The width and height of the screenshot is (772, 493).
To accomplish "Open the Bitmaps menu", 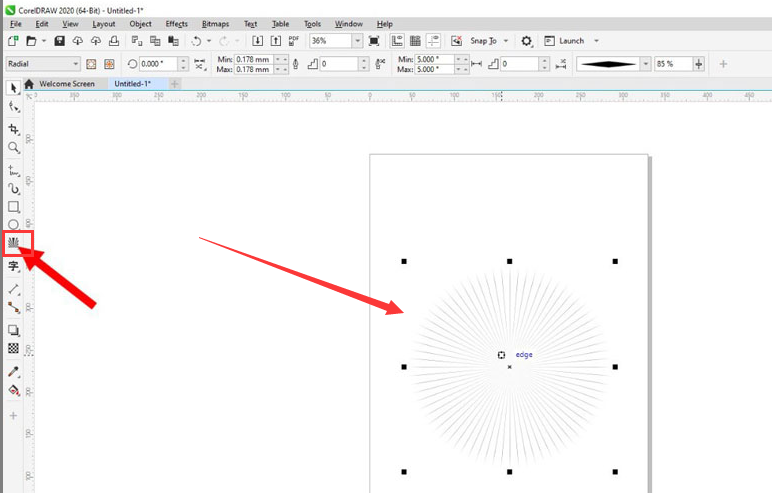I will pyautogui.click(x=215, y=24).
